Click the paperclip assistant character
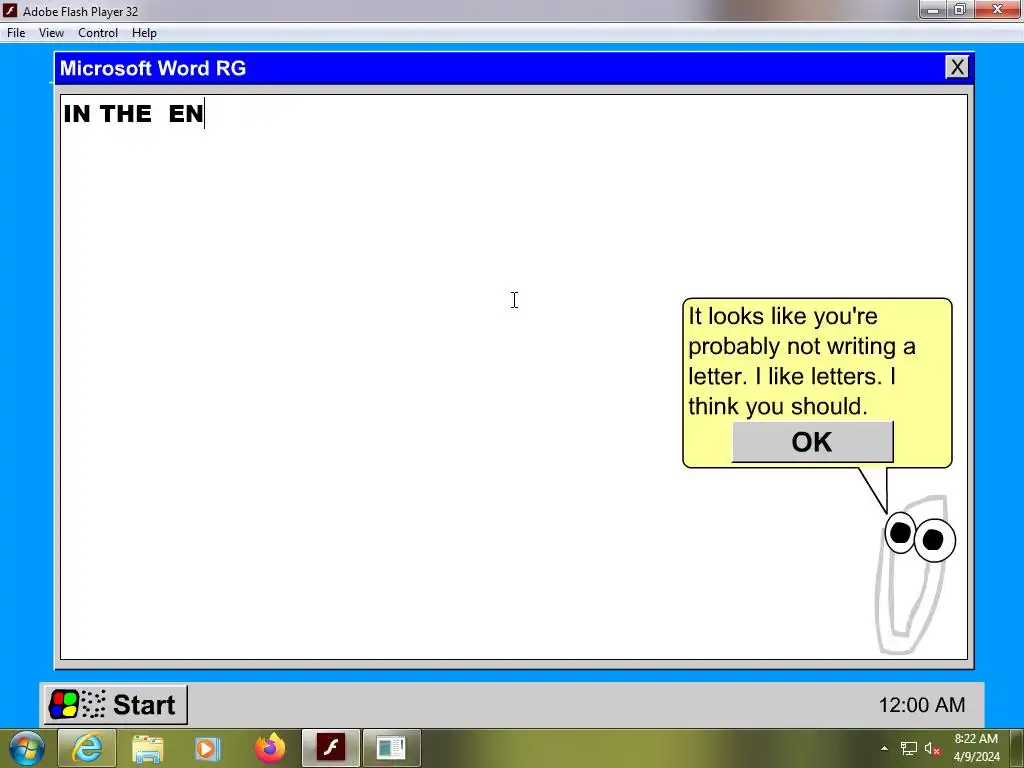Screen dimensions: 1024x768 [x=914, y=575]
